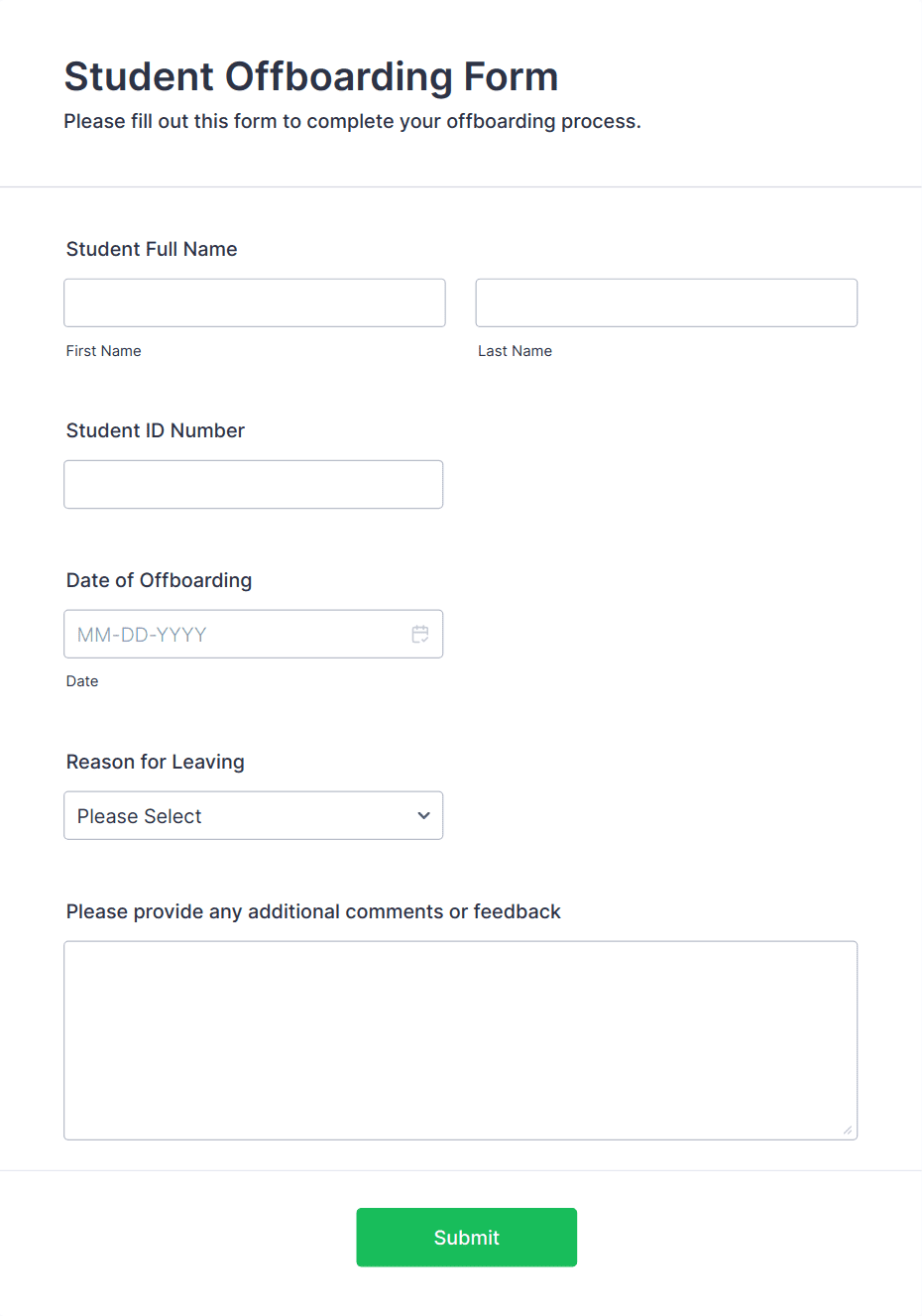
Task: Focus the Last Name text box
Action: point(666,302)
